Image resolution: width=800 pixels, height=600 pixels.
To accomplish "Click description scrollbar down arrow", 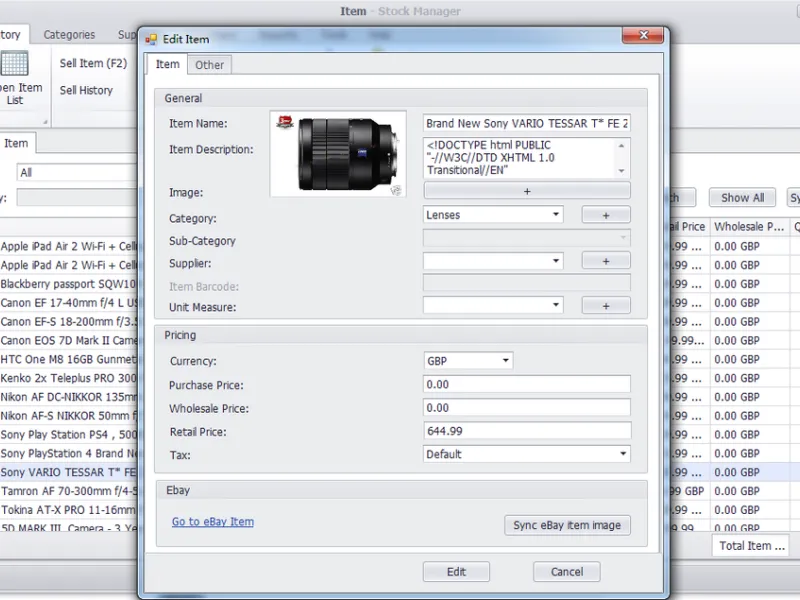I will (621, 171).
